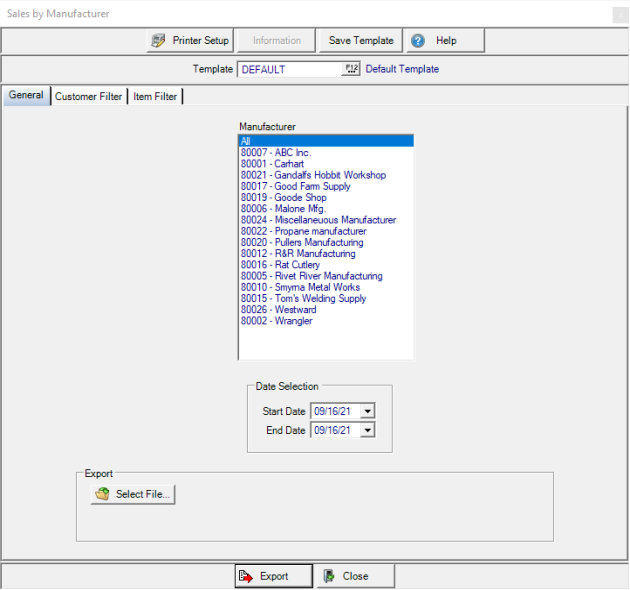Screen dimensions: 630x590
Task: Click the blue Help question mark icon
Action: tap(418, 41)
